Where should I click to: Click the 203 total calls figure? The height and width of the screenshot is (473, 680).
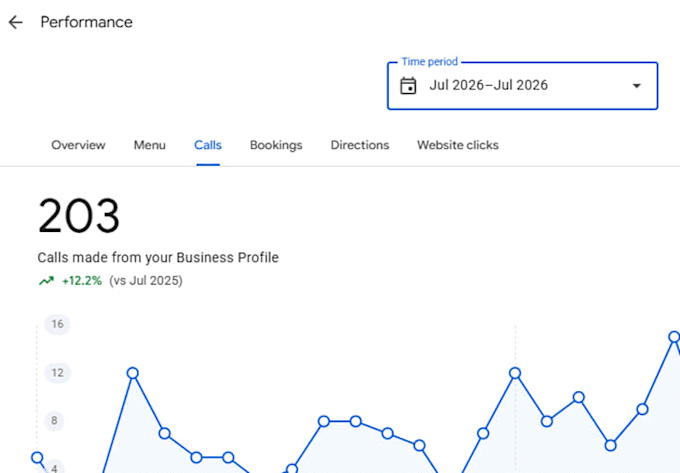(78, 215)
